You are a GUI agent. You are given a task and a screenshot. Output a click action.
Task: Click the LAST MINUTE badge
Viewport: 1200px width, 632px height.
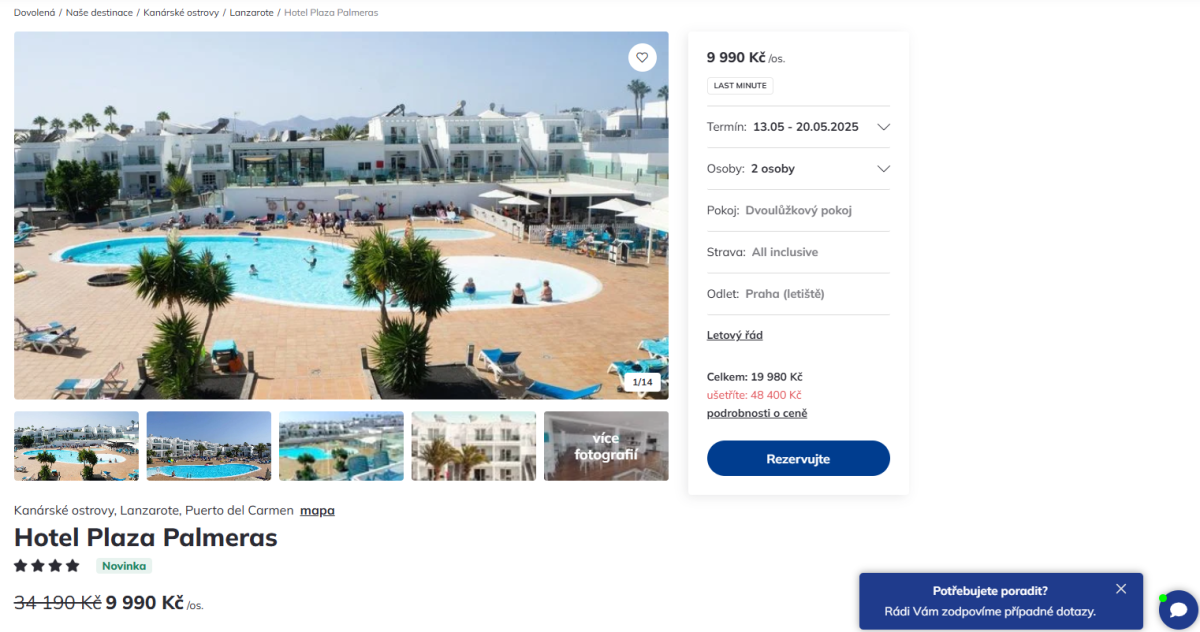(740, 86)
